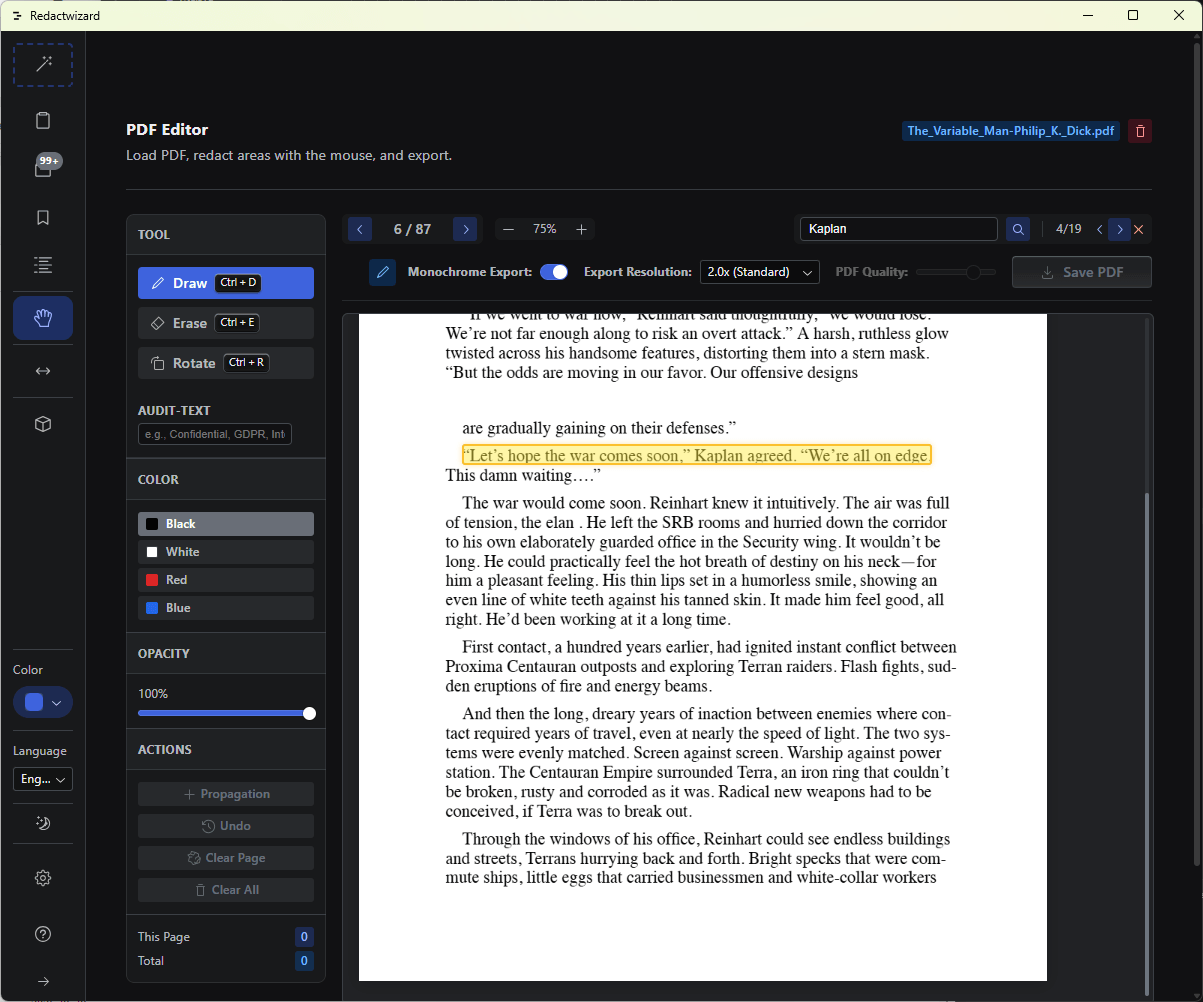Click the pencil icon beside Monochrome Export

click(382, 272)
